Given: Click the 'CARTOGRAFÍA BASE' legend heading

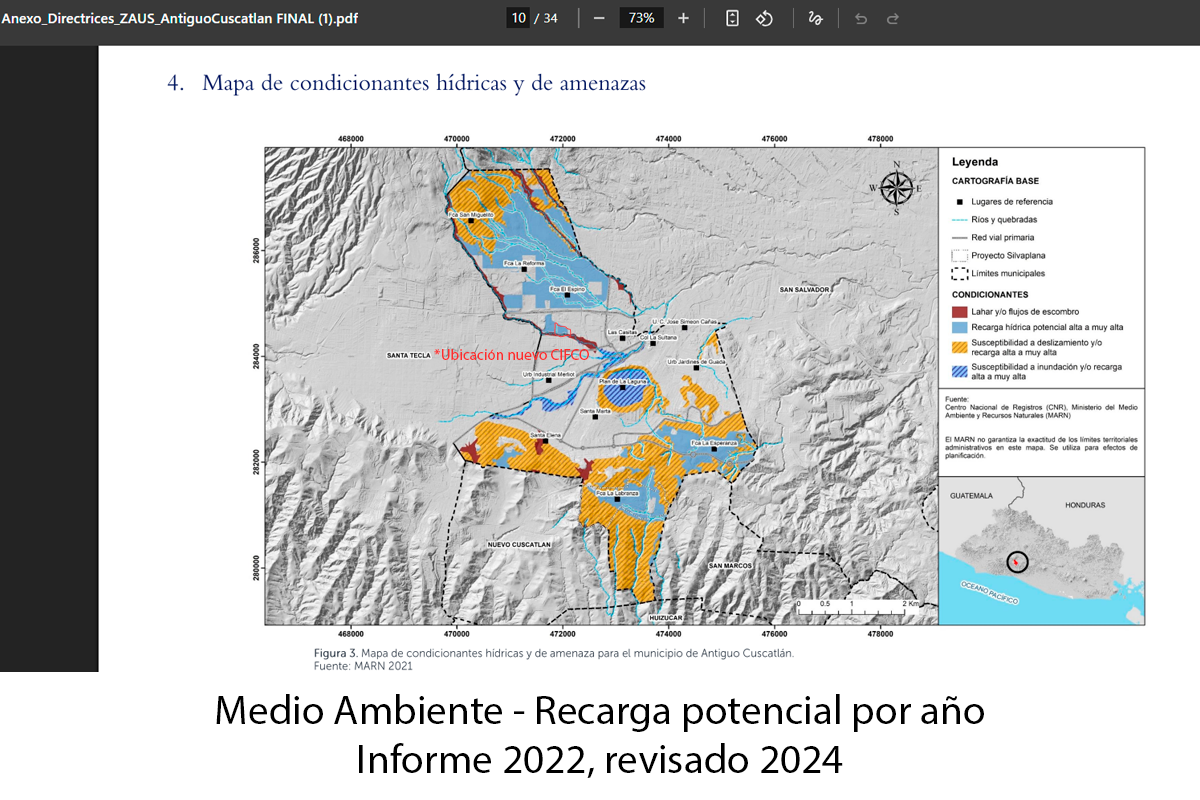Looking at the screenshot, I should coord(995,182).
